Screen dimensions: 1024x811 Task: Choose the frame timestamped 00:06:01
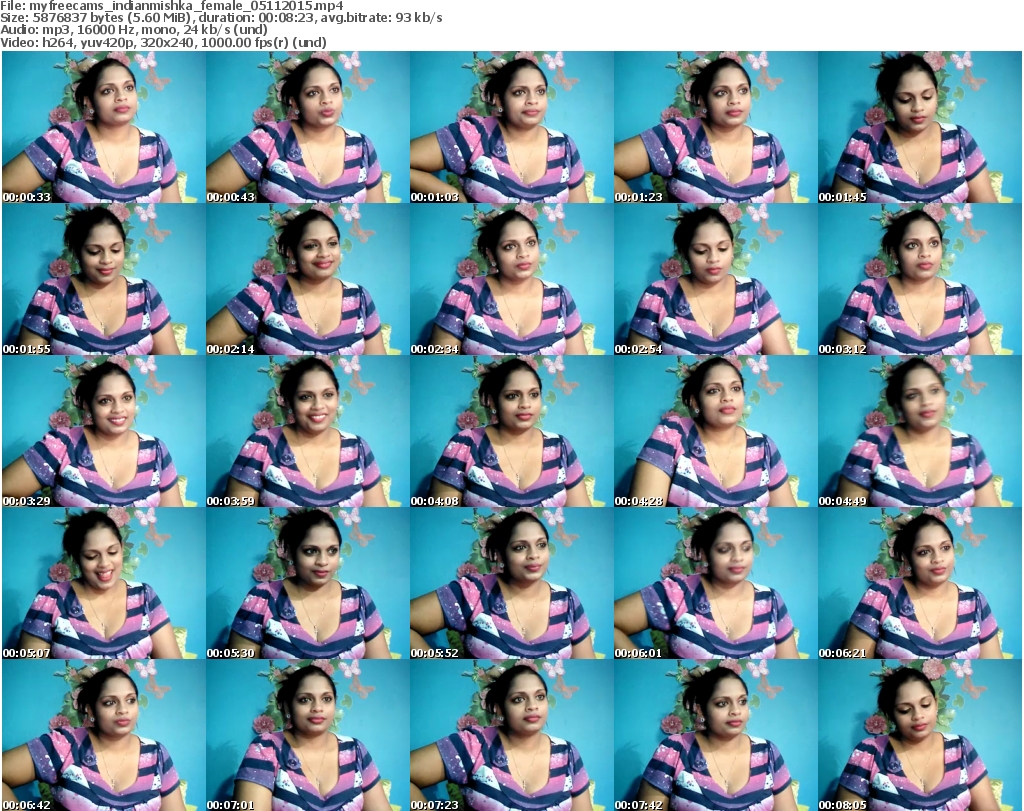715,583
